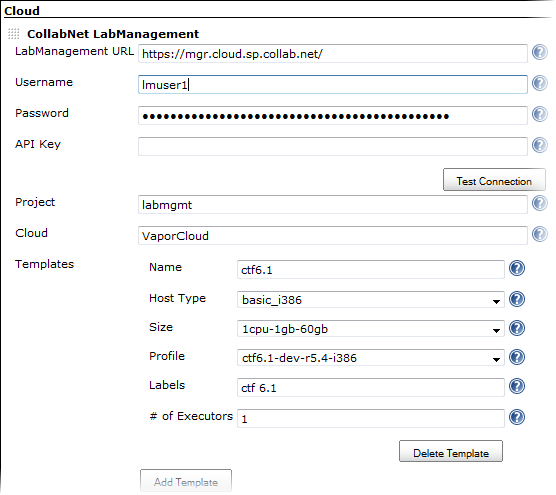Click the LabManagement URL text field

coord(333,54)
